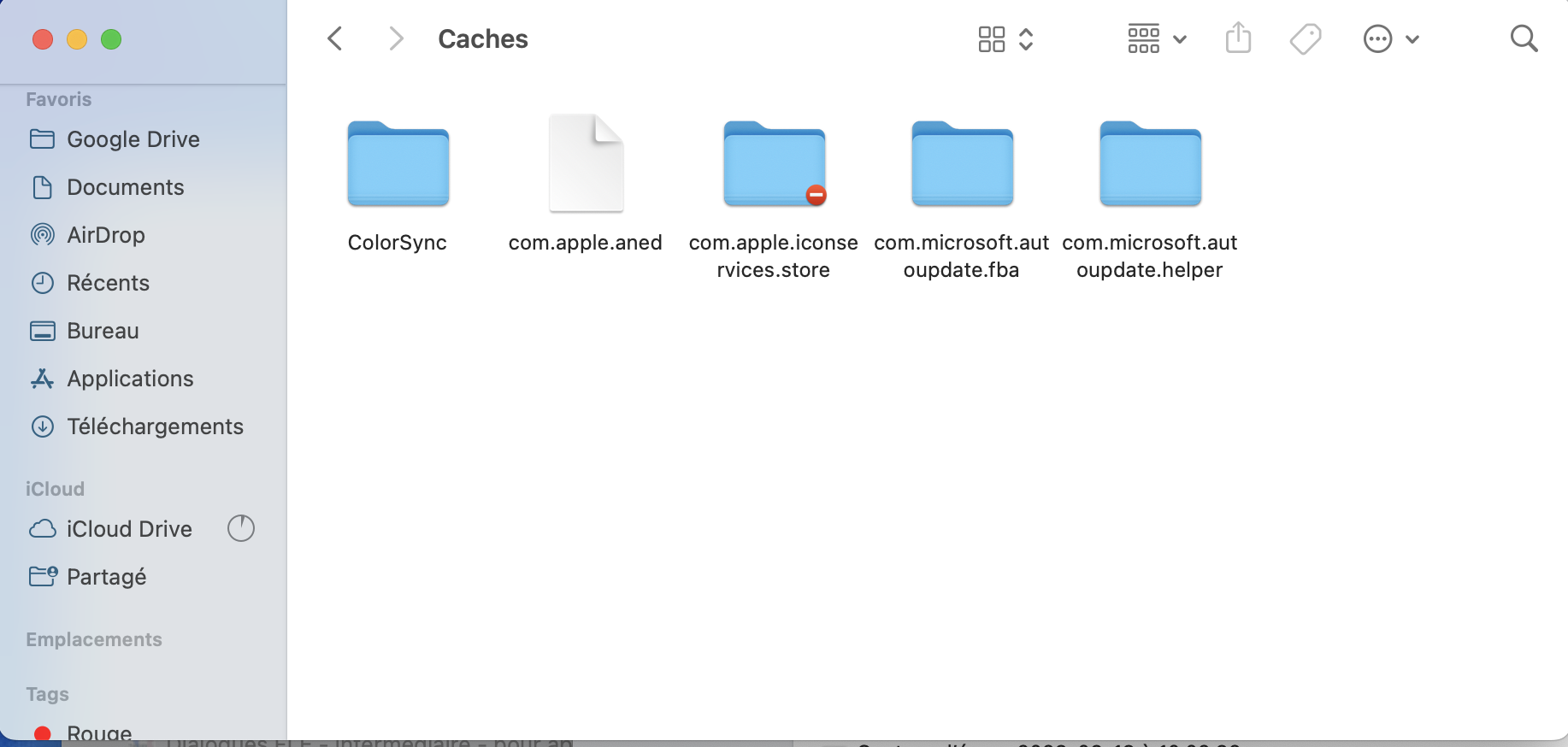1568x747 pixels.
Task: Click the iCloud section header
Action: point(55,489)
